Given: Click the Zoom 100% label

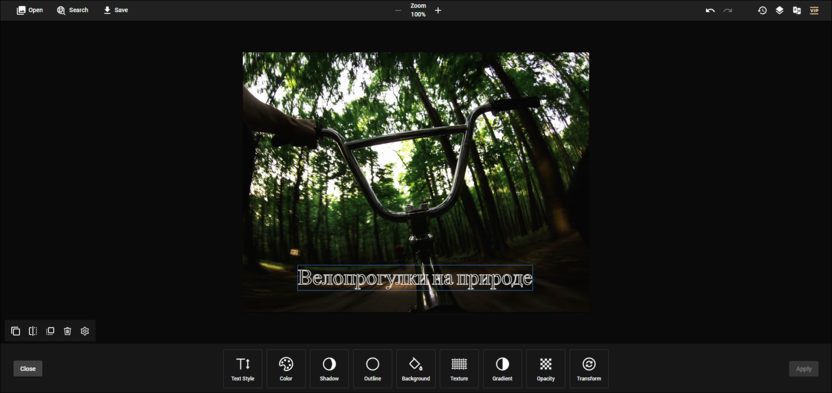Looking at the screenshot, I should tap(418, 10).
